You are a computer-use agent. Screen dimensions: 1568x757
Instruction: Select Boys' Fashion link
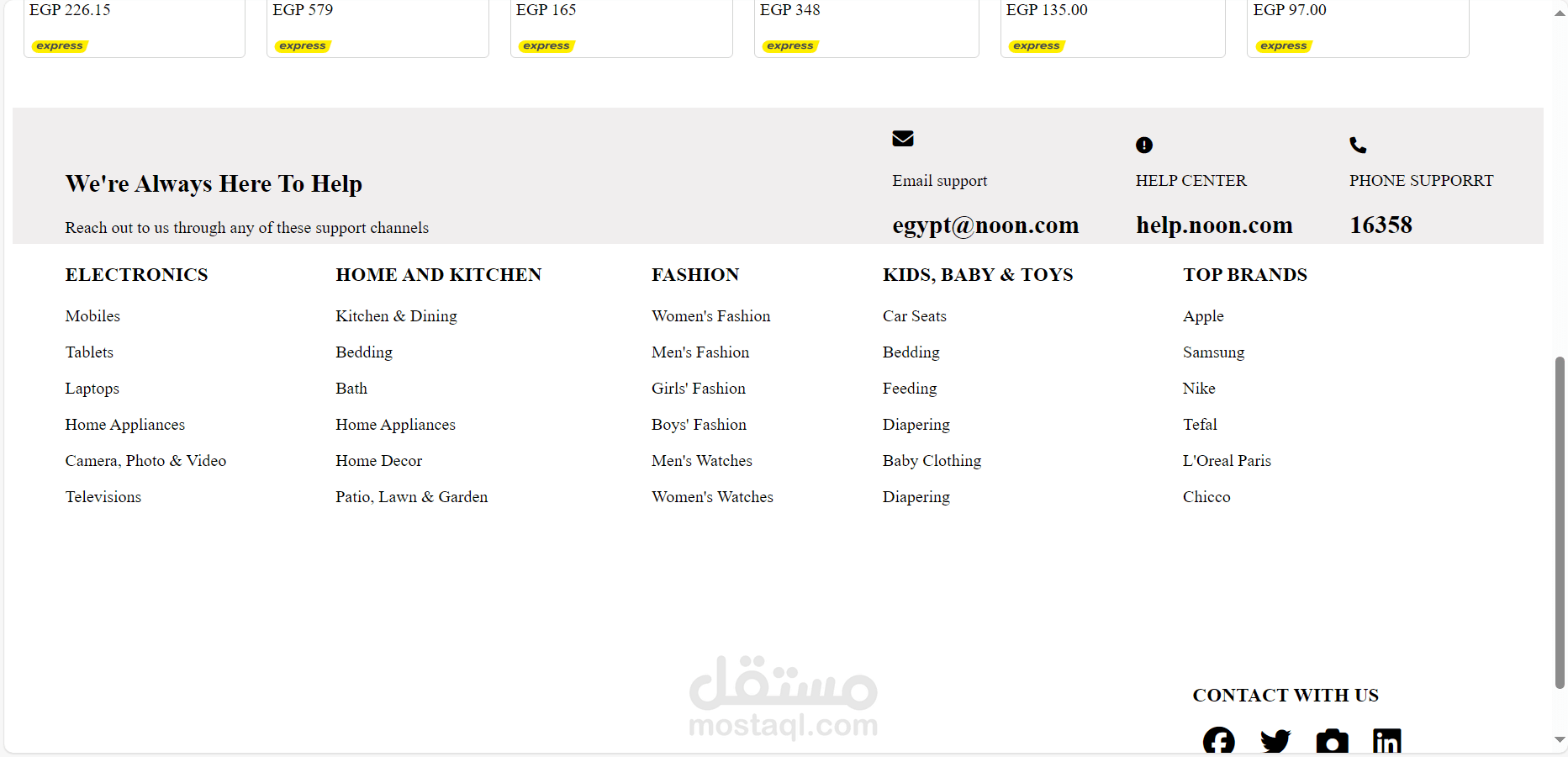pos(699,425)
